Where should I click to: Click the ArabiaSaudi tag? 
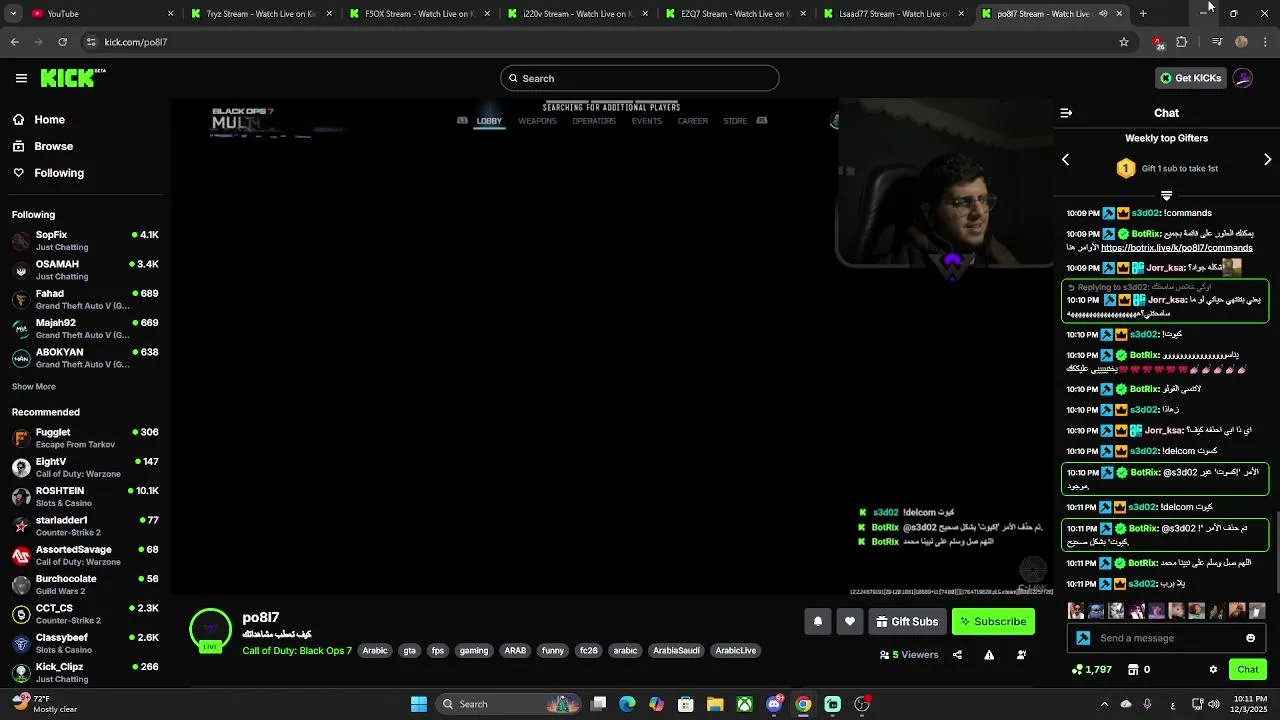coord(677,651)
